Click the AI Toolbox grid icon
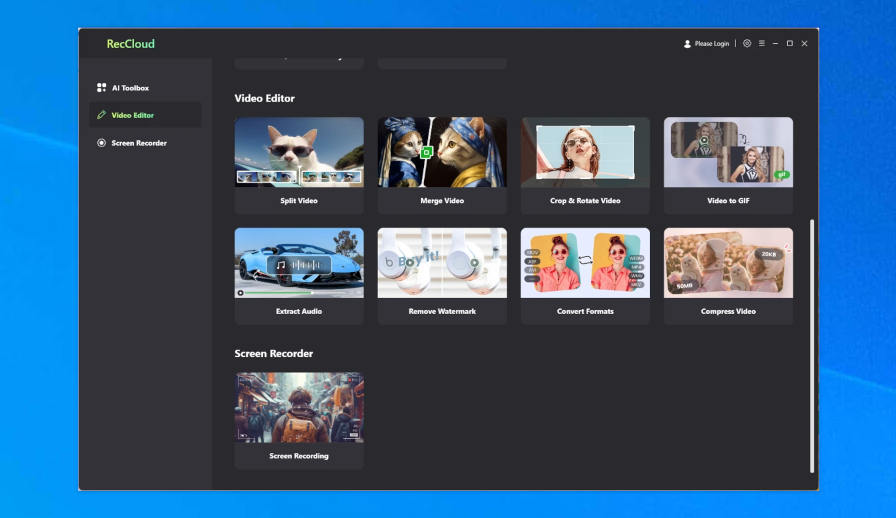 point(101,88)
